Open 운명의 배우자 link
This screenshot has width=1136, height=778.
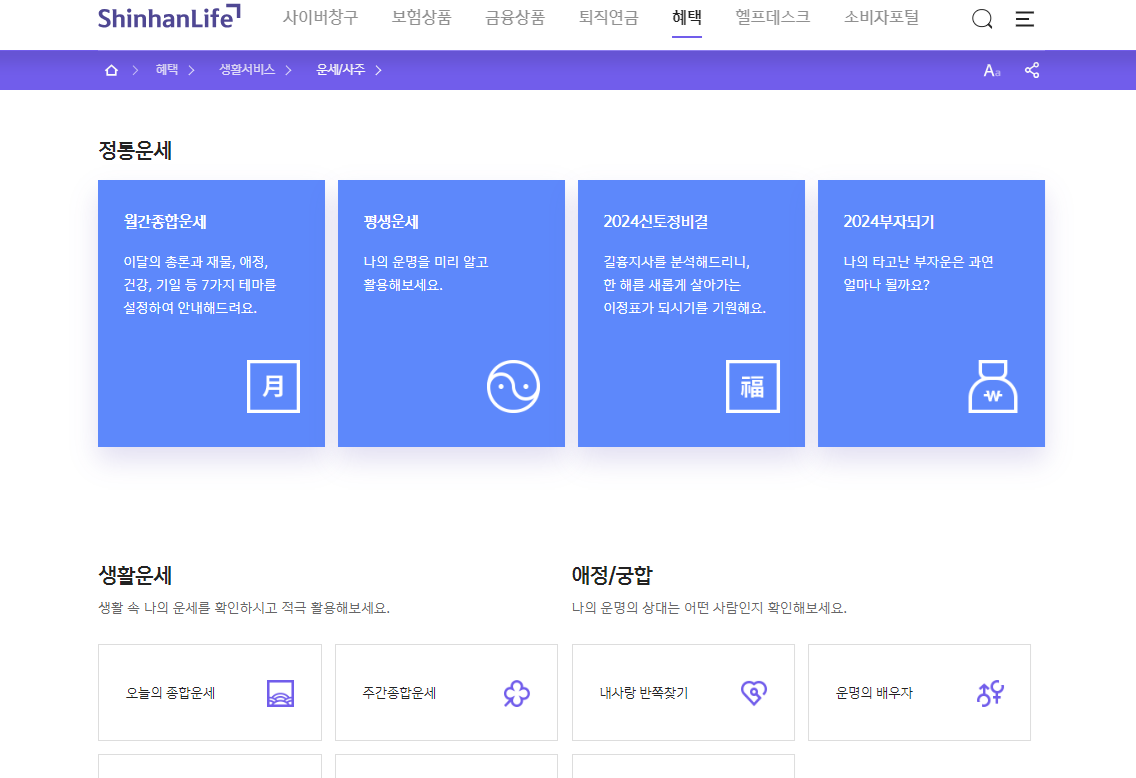(x=919, y=693)
